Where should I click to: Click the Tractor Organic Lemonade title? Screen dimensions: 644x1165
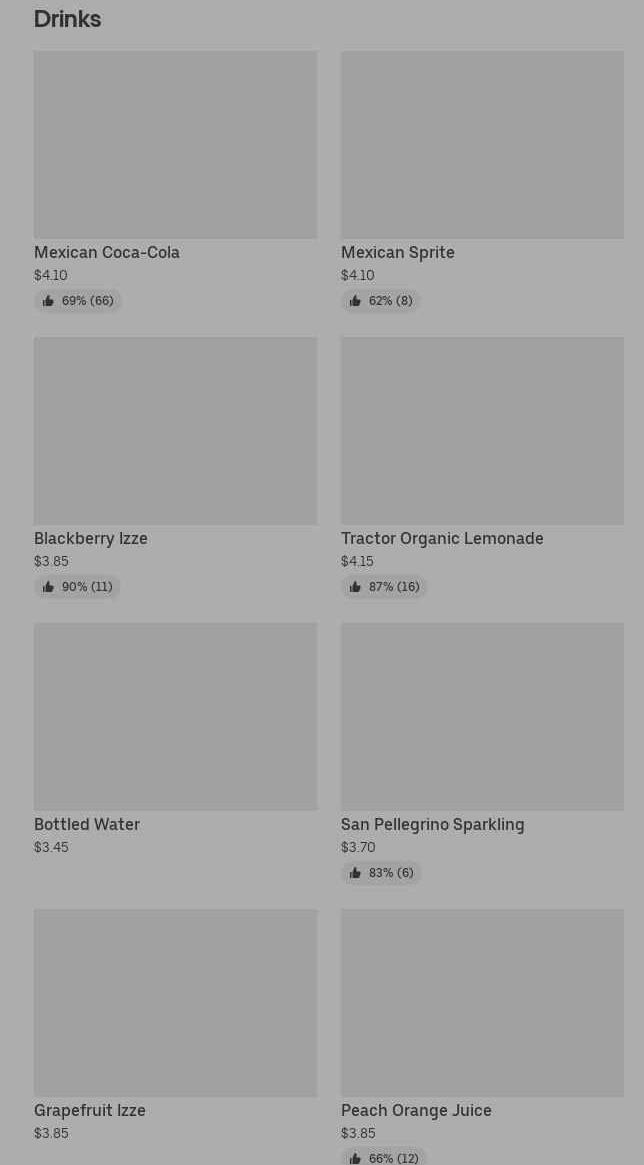coord(442,539)
